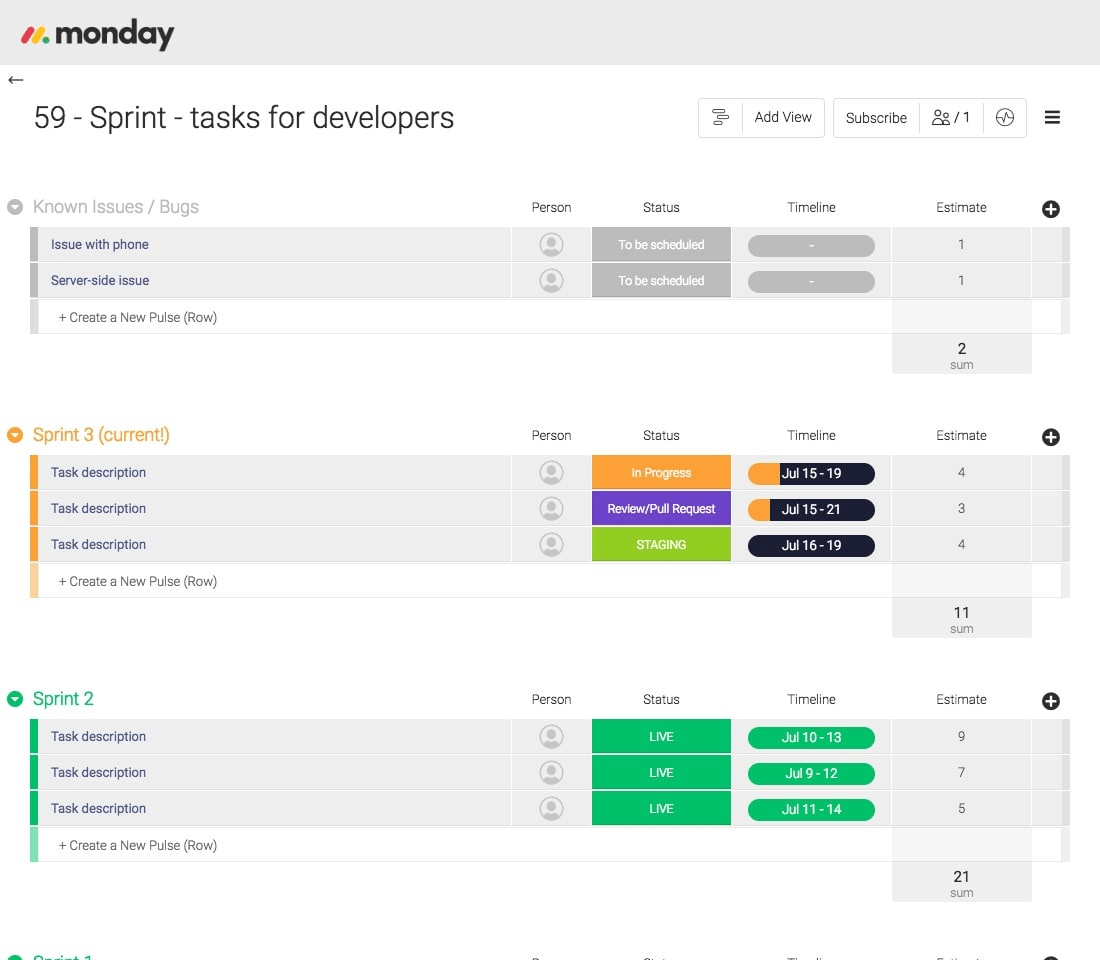Click the 11 sum in Sprint 3
1100x960 pixels.
click(x=961, y=618)
